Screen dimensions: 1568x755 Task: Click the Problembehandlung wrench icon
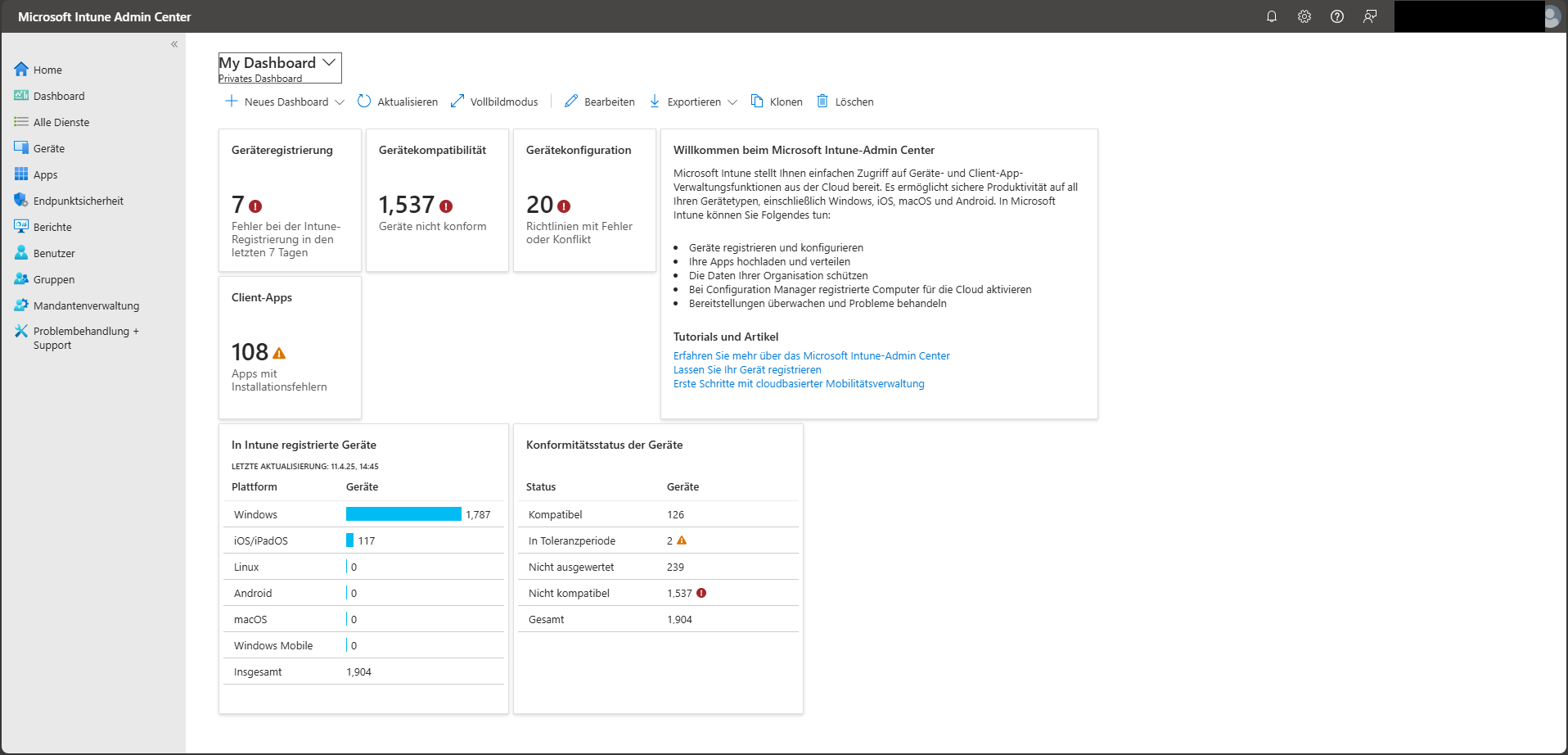tap(21, 331)
